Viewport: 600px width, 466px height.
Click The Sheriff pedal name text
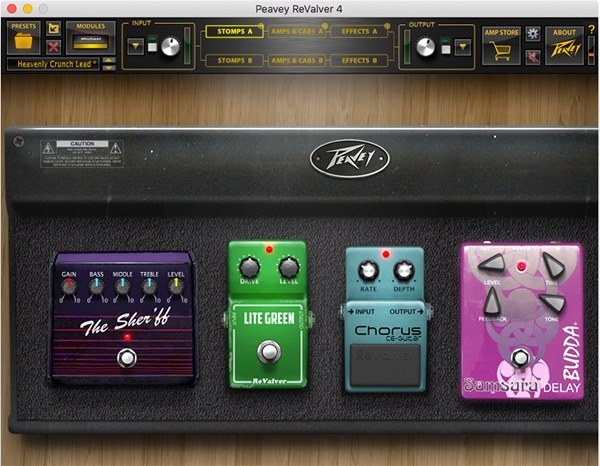(125, 322)
